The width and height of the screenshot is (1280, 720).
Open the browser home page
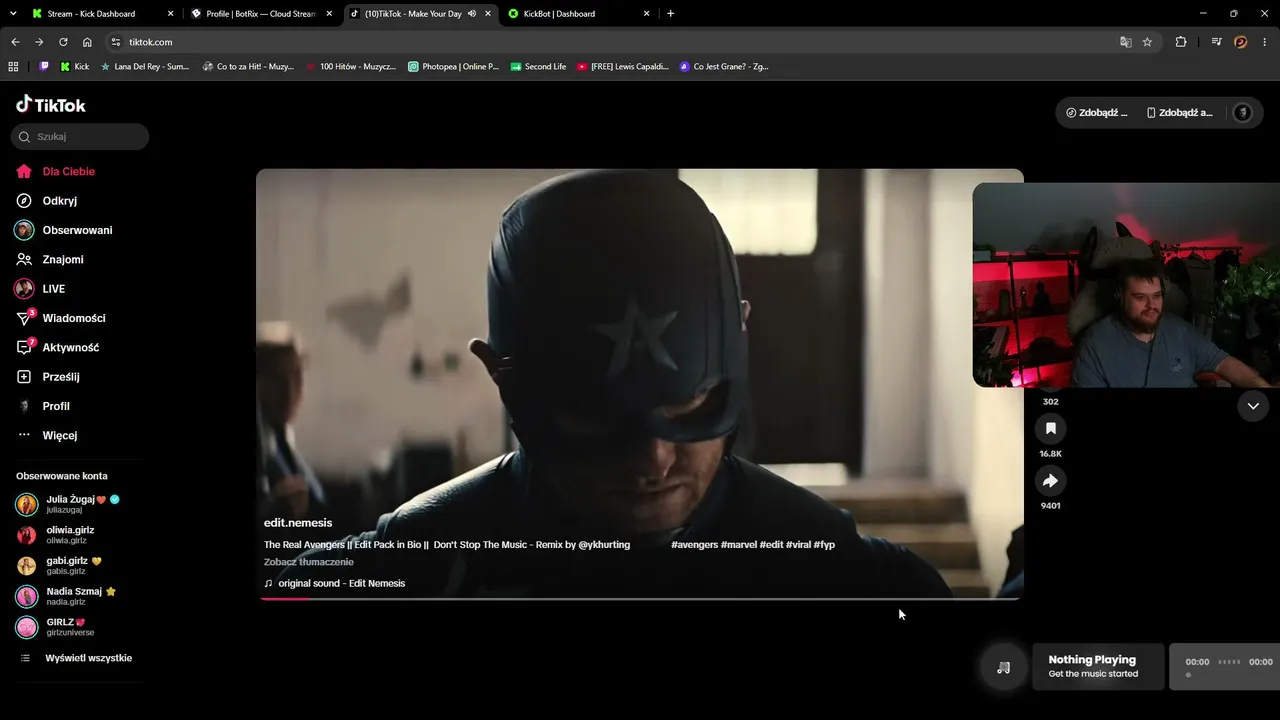tap(87, 42)
